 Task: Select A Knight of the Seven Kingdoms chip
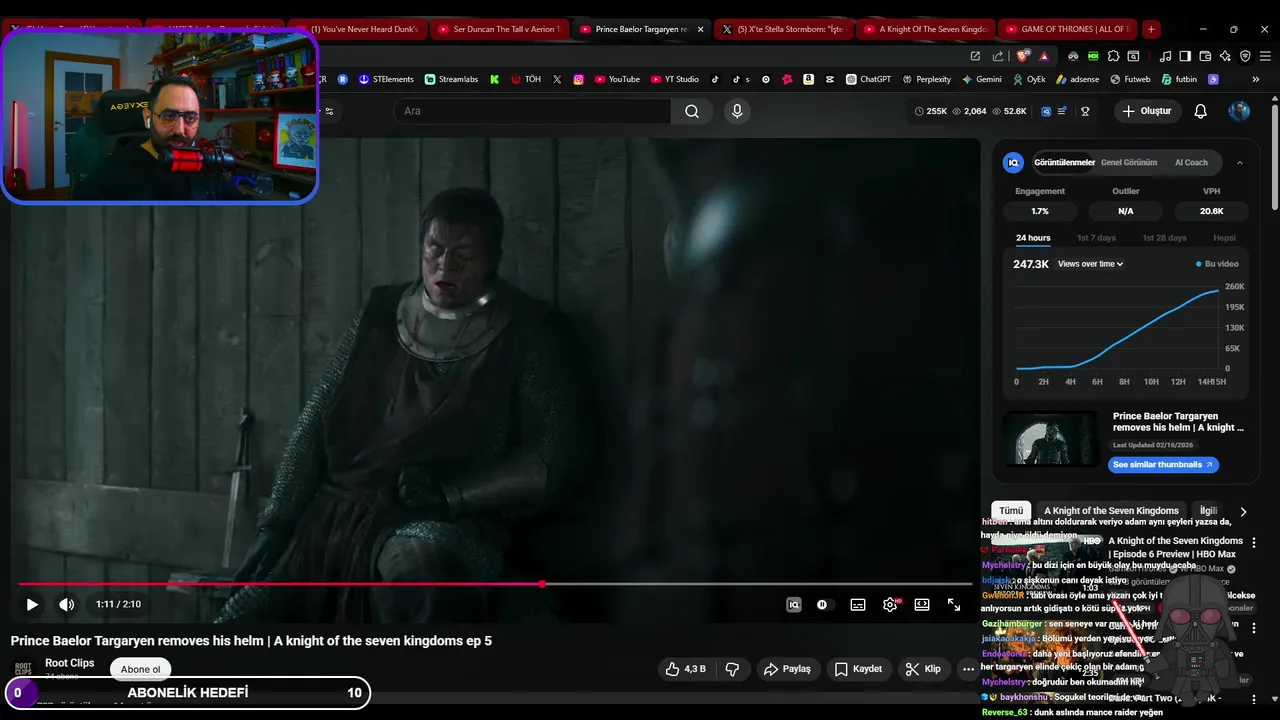point(1111,510)
